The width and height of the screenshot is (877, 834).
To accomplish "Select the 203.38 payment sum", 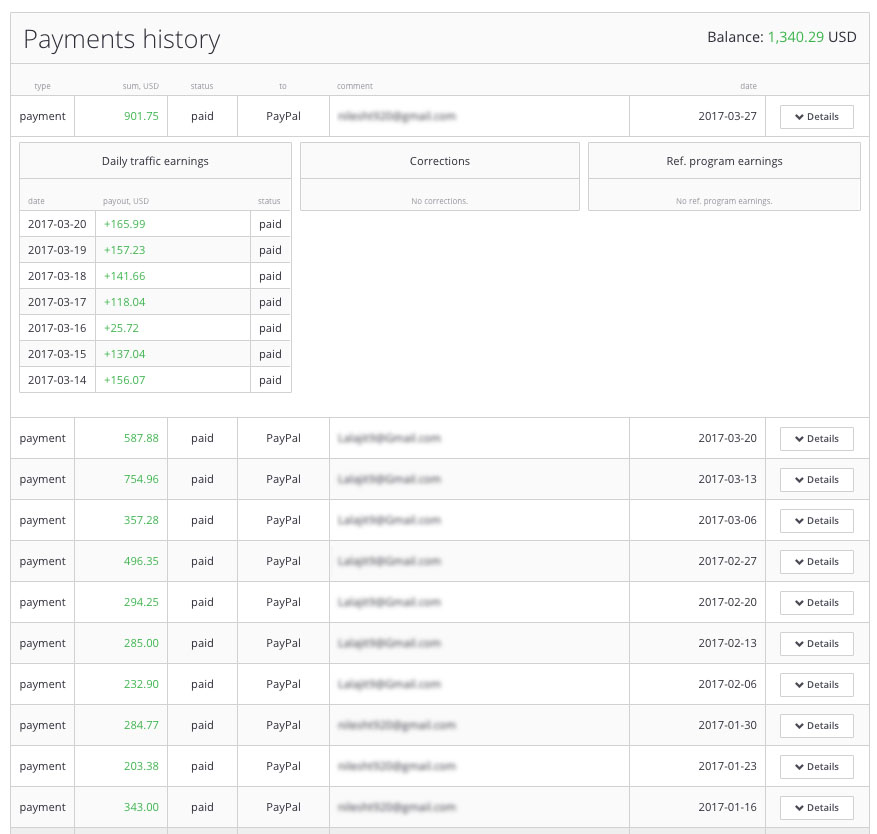I will tap(141, 766).
